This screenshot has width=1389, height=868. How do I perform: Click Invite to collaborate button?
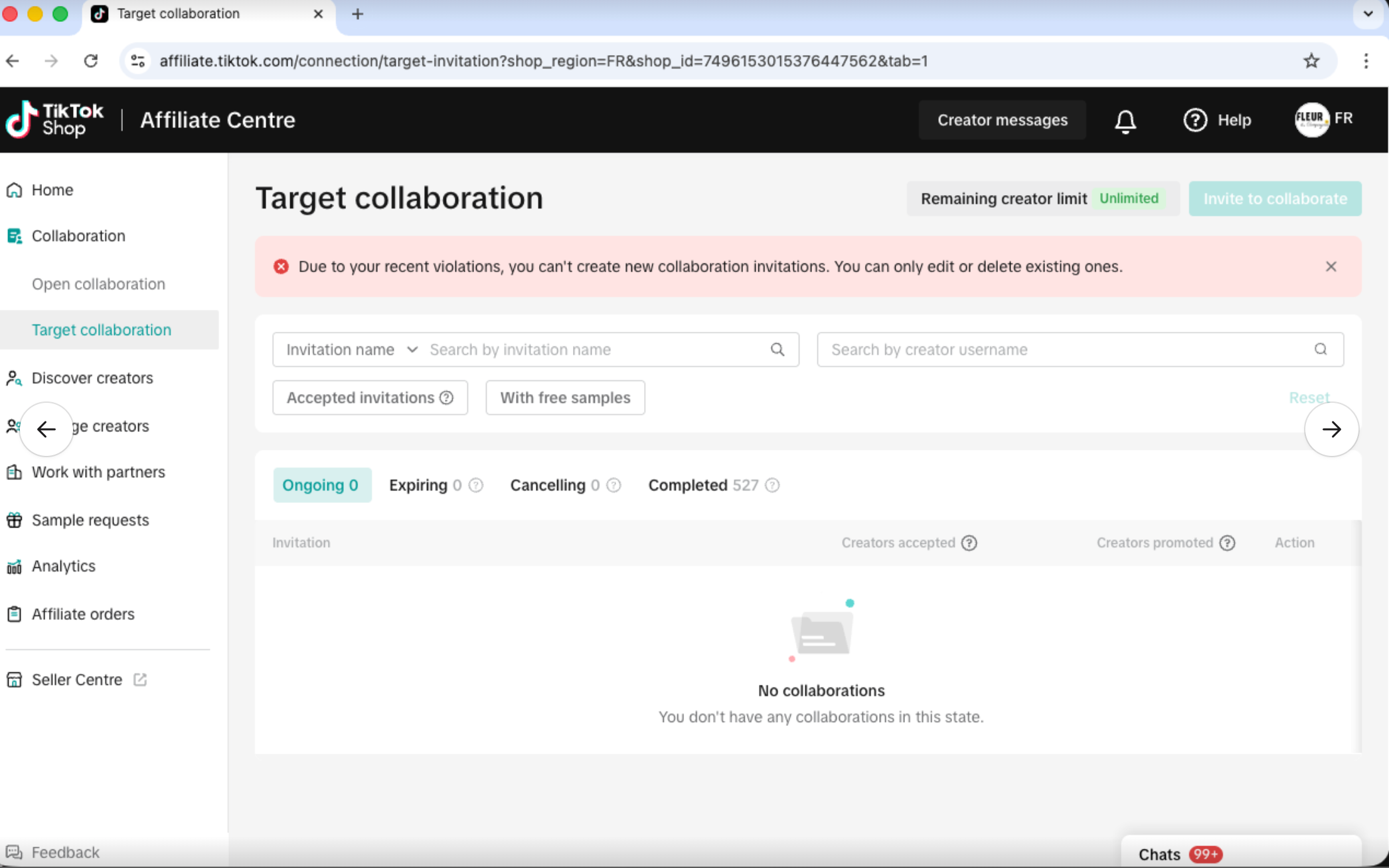pos(1275,198)
